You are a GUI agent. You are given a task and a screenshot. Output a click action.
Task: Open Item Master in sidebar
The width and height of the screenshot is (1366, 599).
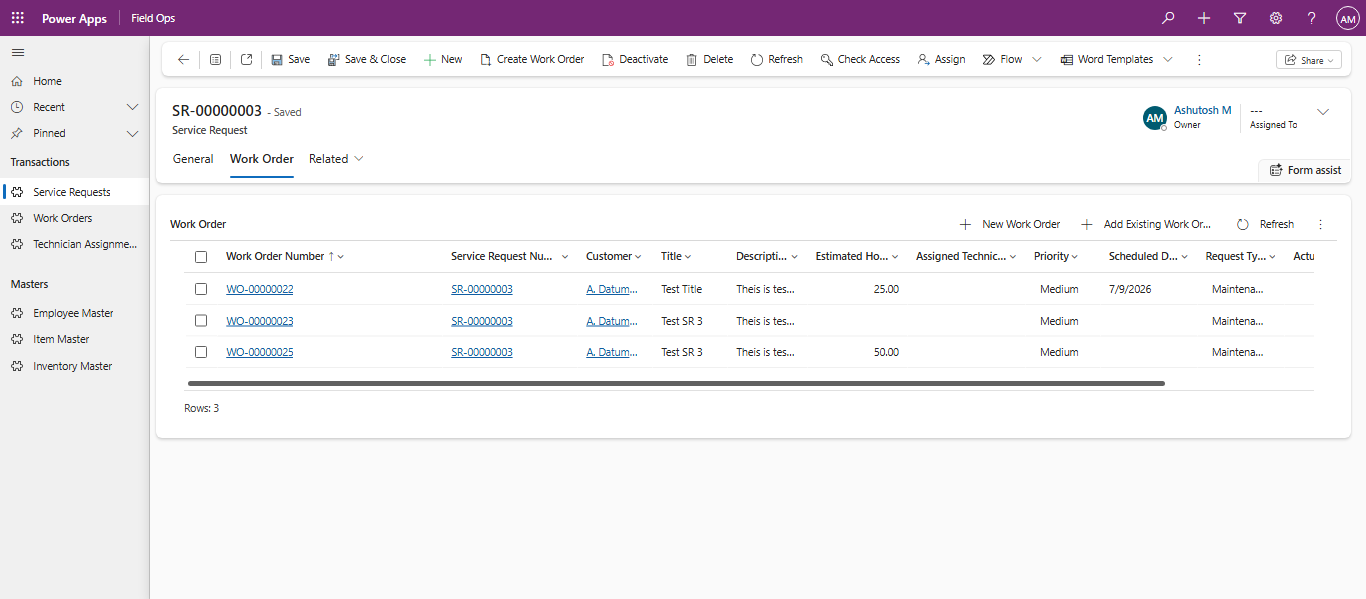(75, 339)
